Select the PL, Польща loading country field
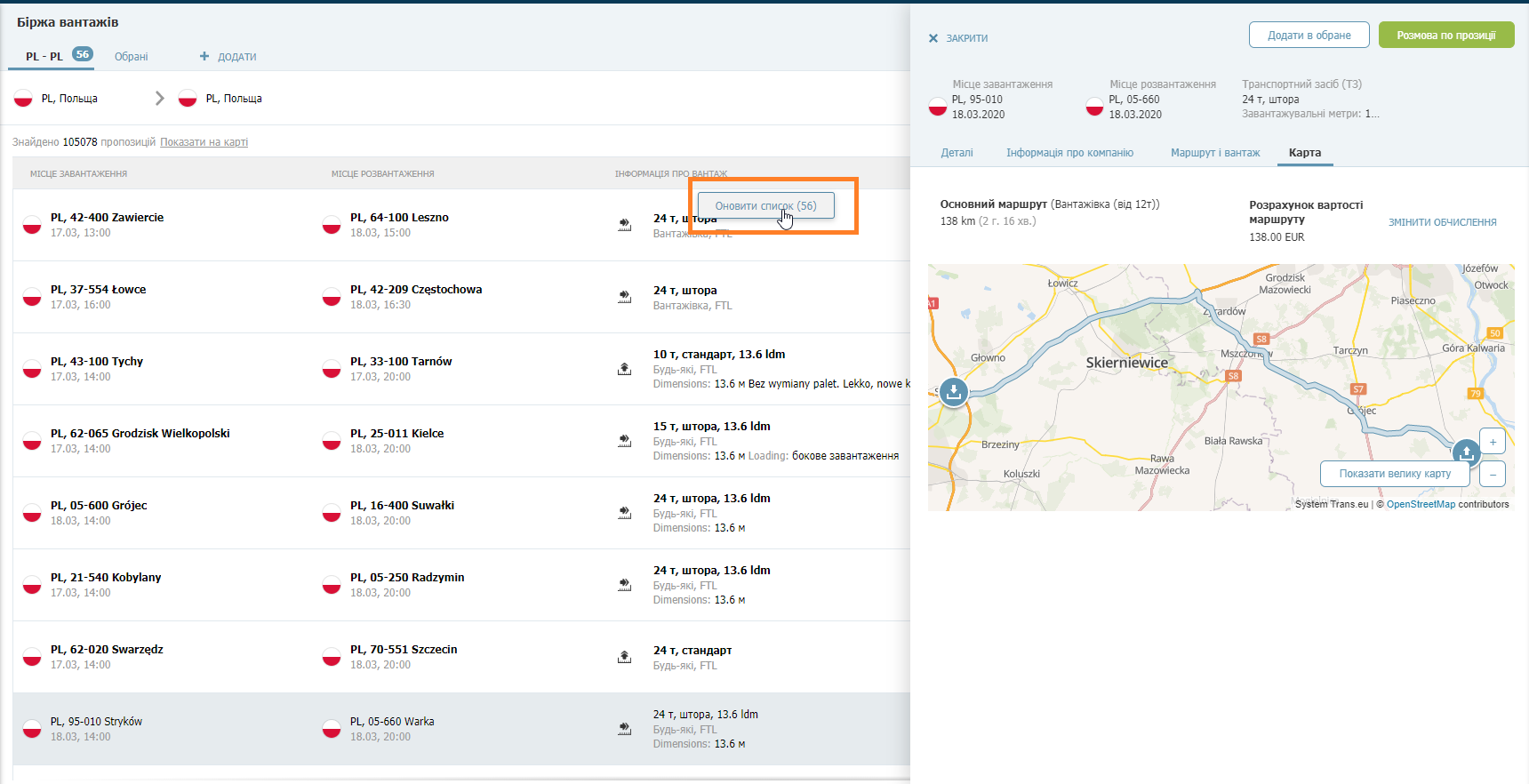 57,99
